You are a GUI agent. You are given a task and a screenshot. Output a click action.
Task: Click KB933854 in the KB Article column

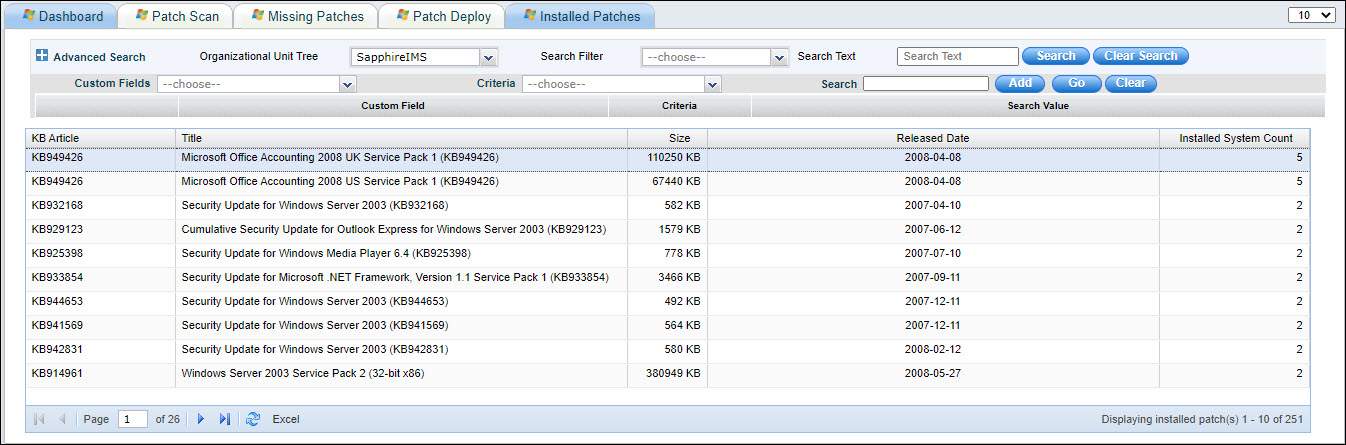coord(57,278)
